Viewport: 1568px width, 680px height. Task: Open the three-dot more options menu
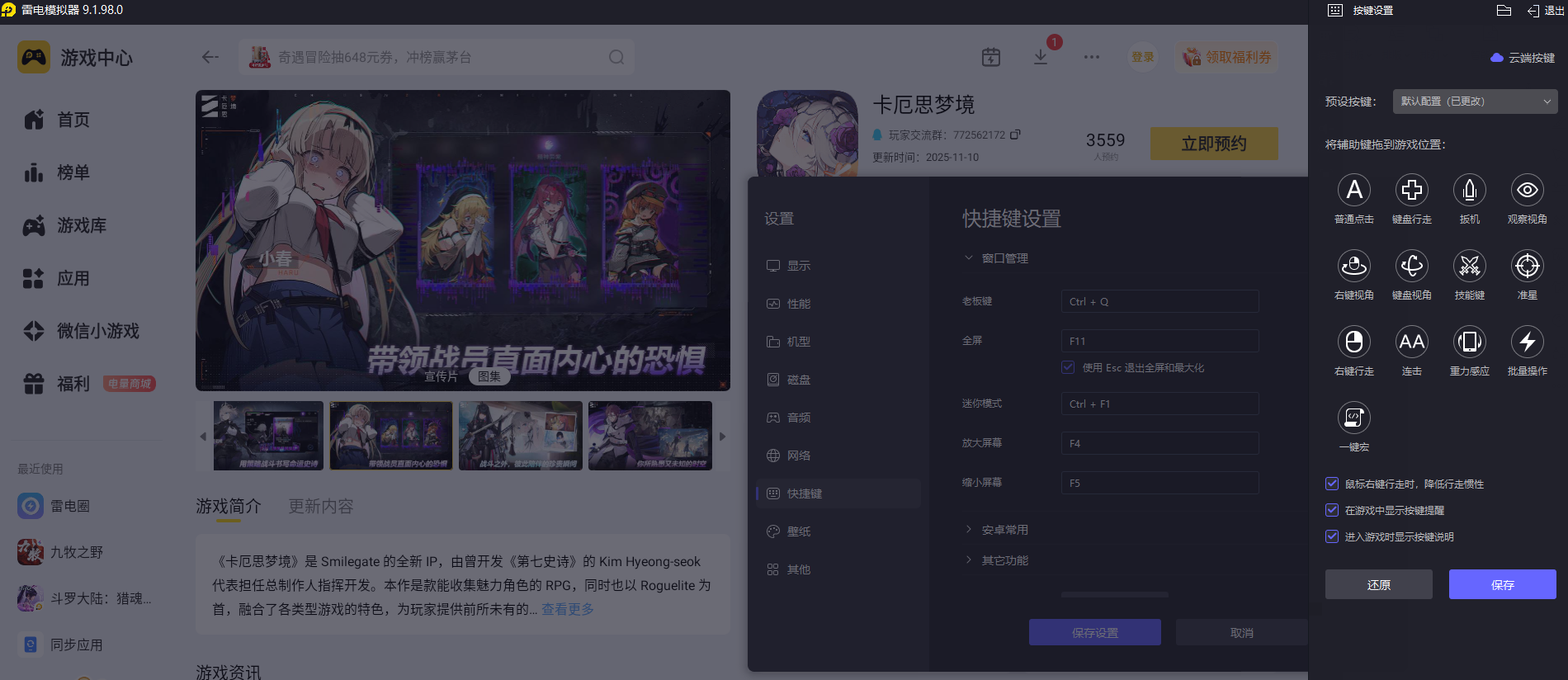point(1092,57)
